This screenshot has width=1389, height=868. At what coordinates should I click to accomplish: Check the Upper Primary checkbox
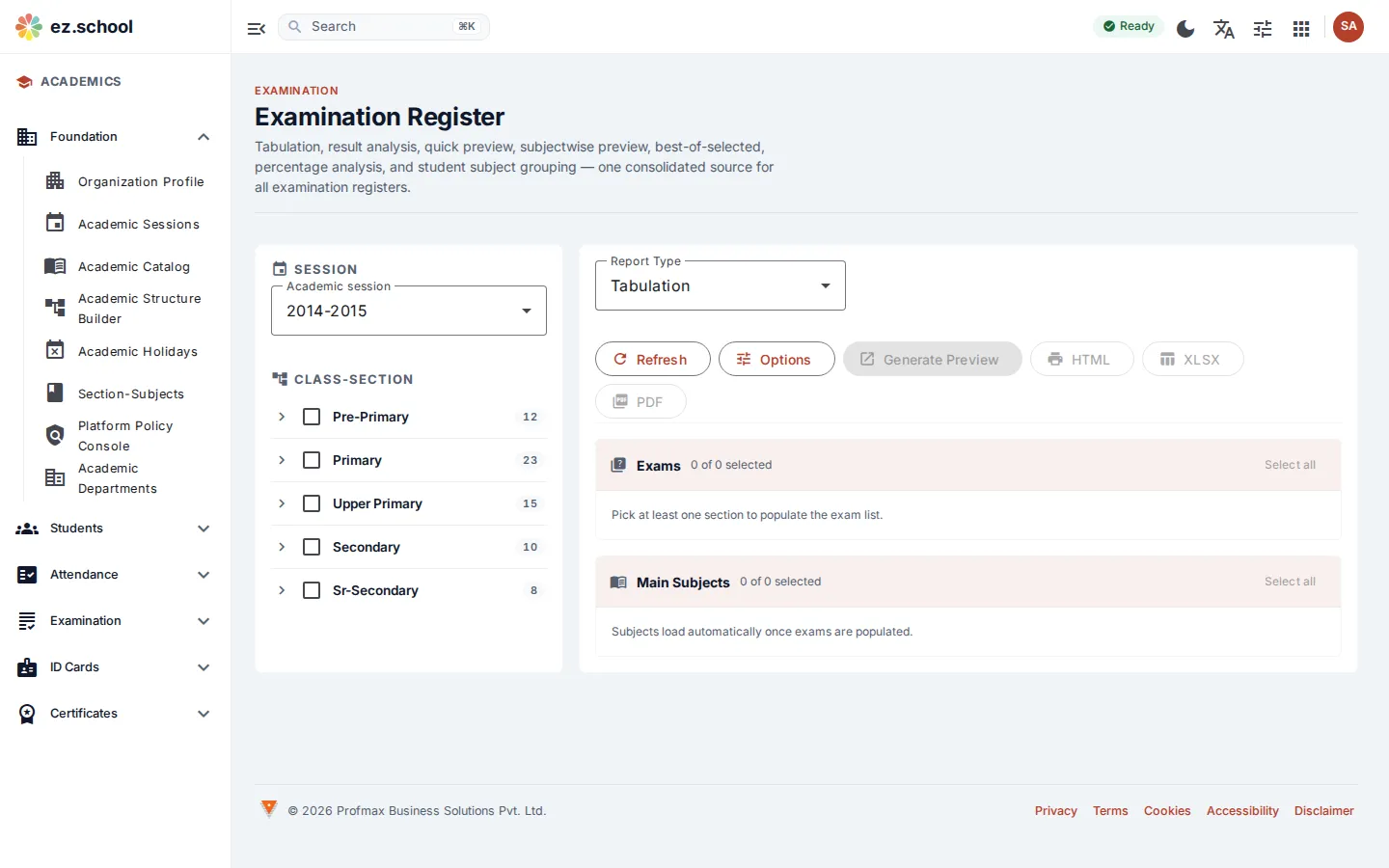(x=312, y=503)
